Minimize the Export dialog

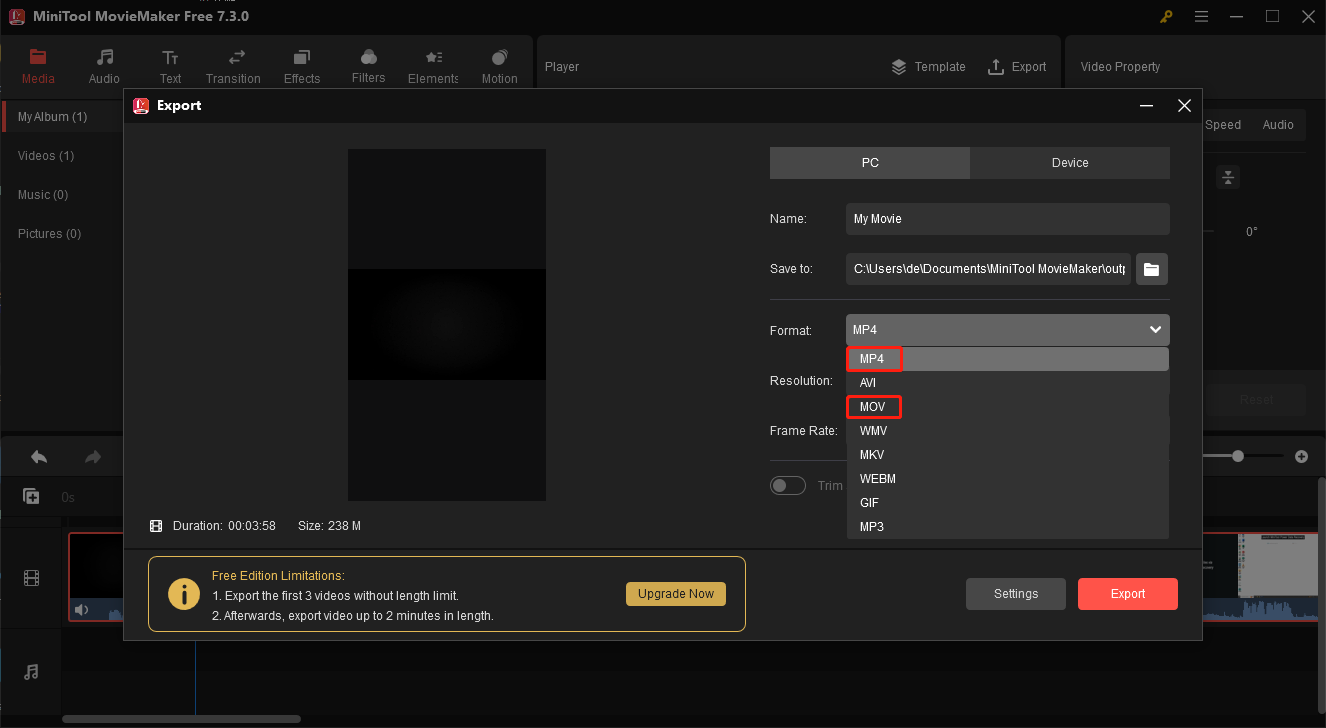[1146, 105]
